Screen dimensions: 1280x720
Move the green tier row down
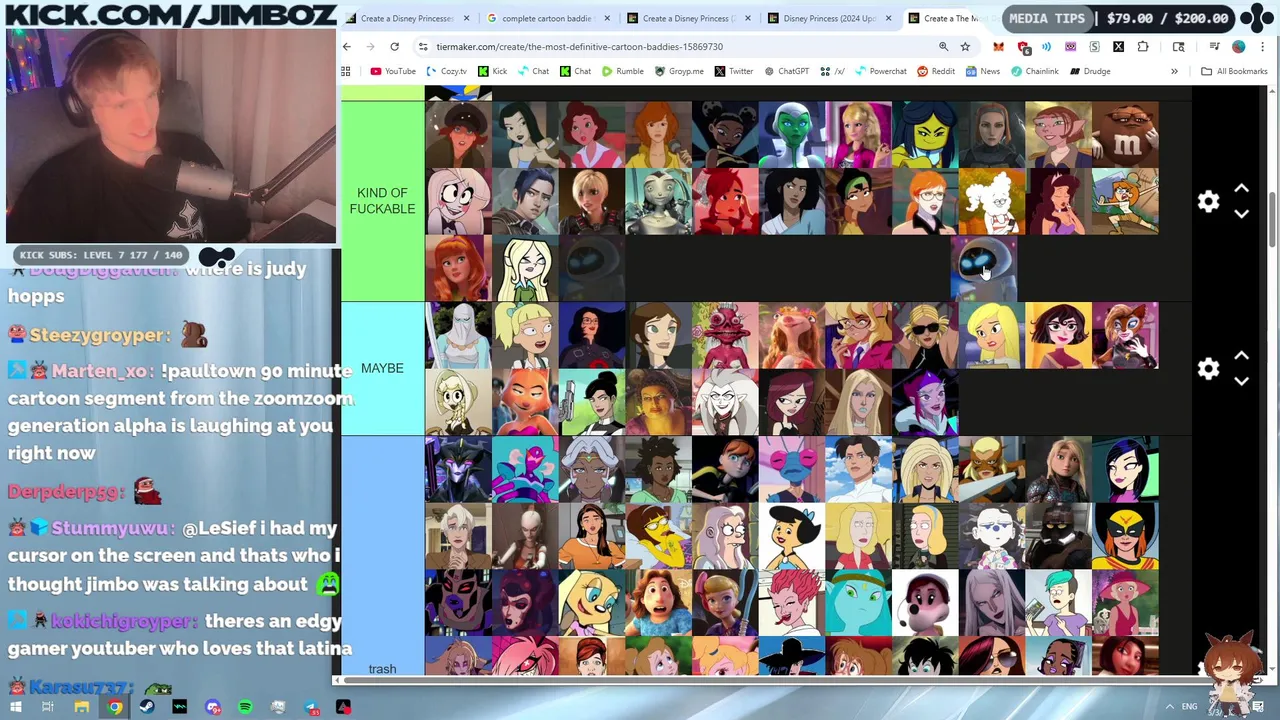click(x=1241, y=214)
